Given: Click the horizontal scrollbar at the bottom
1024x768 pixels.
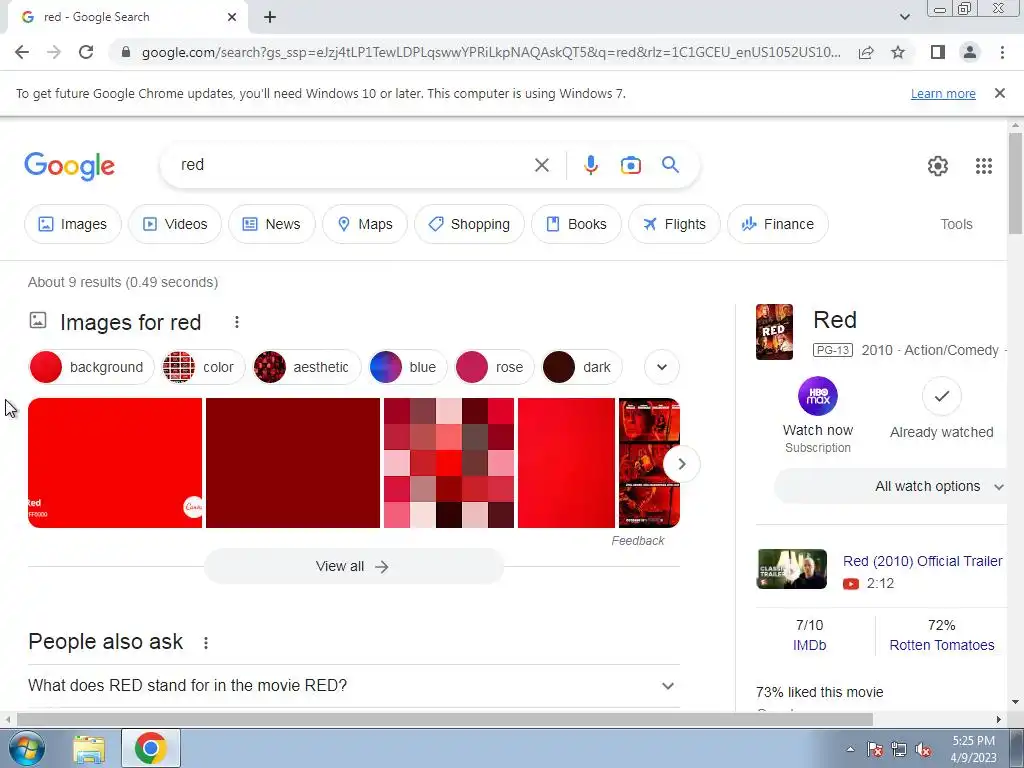Looking at the screenshot, I should (445, 719).
